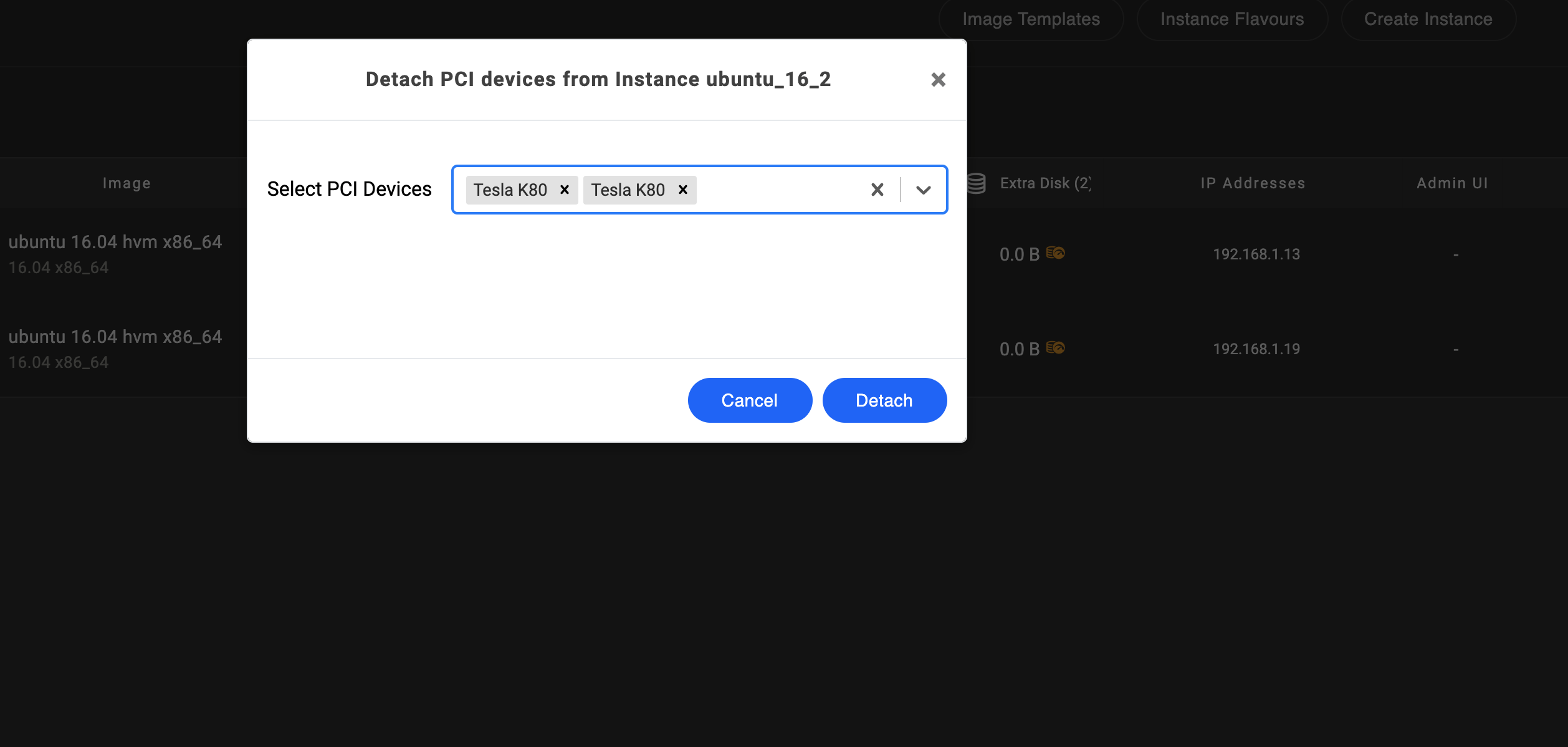Select first ubuntu 16.04 hvm x86_64 image
The width and height of the screenshot is (1568, 747).
click(x=115, y=242)
